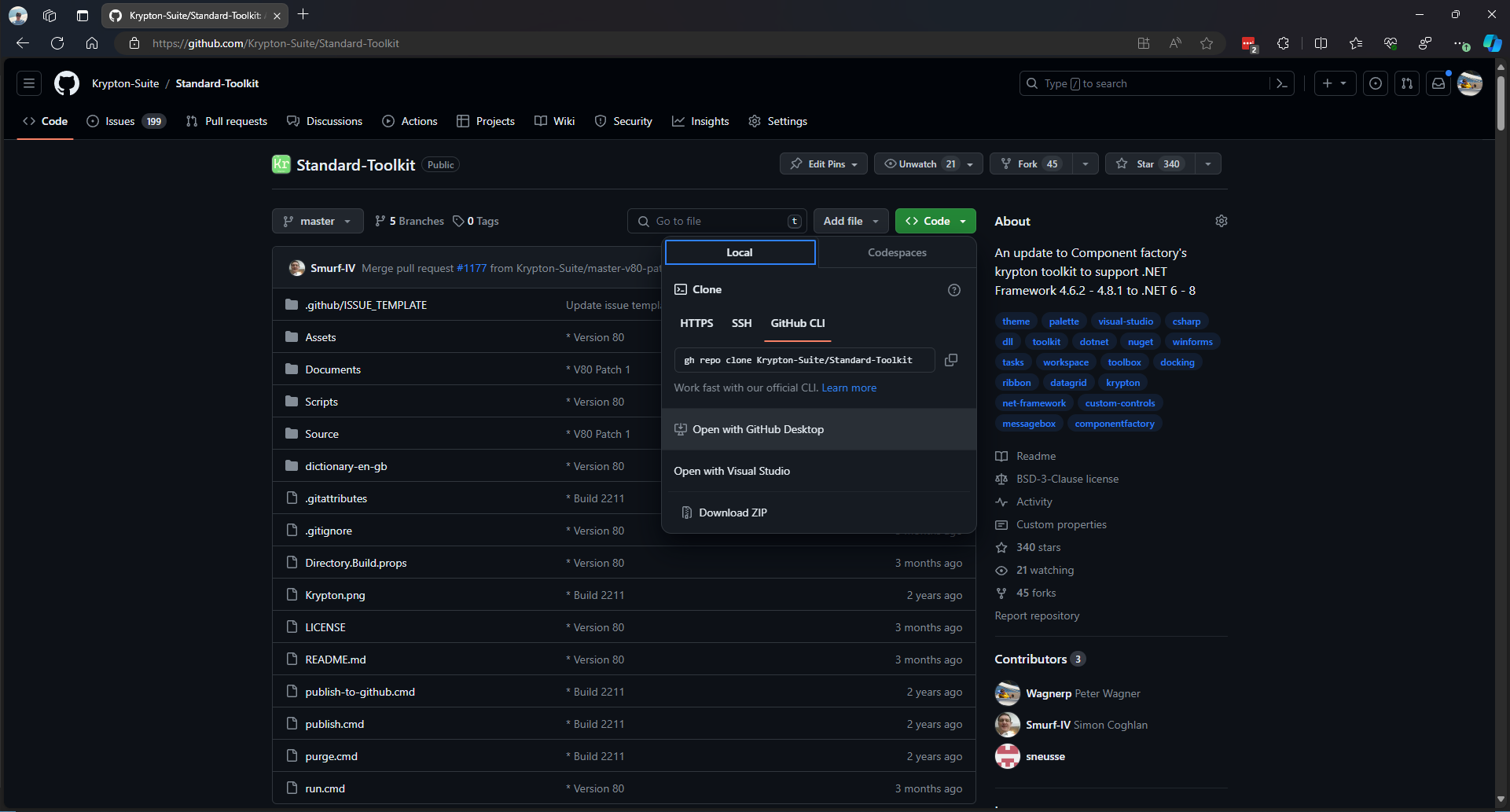Viewport: 1510px width, 812px height.
Task: Open the Star lists dropdown arrow
Action: pyautogui.click(x=1207, y=164)
